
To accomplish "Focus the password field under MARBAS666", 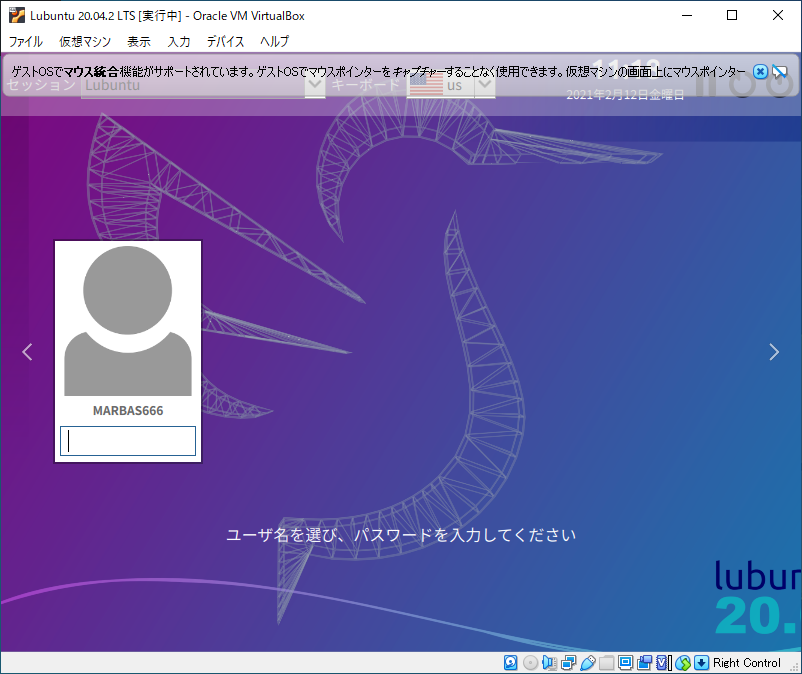I will coord(128,441).
